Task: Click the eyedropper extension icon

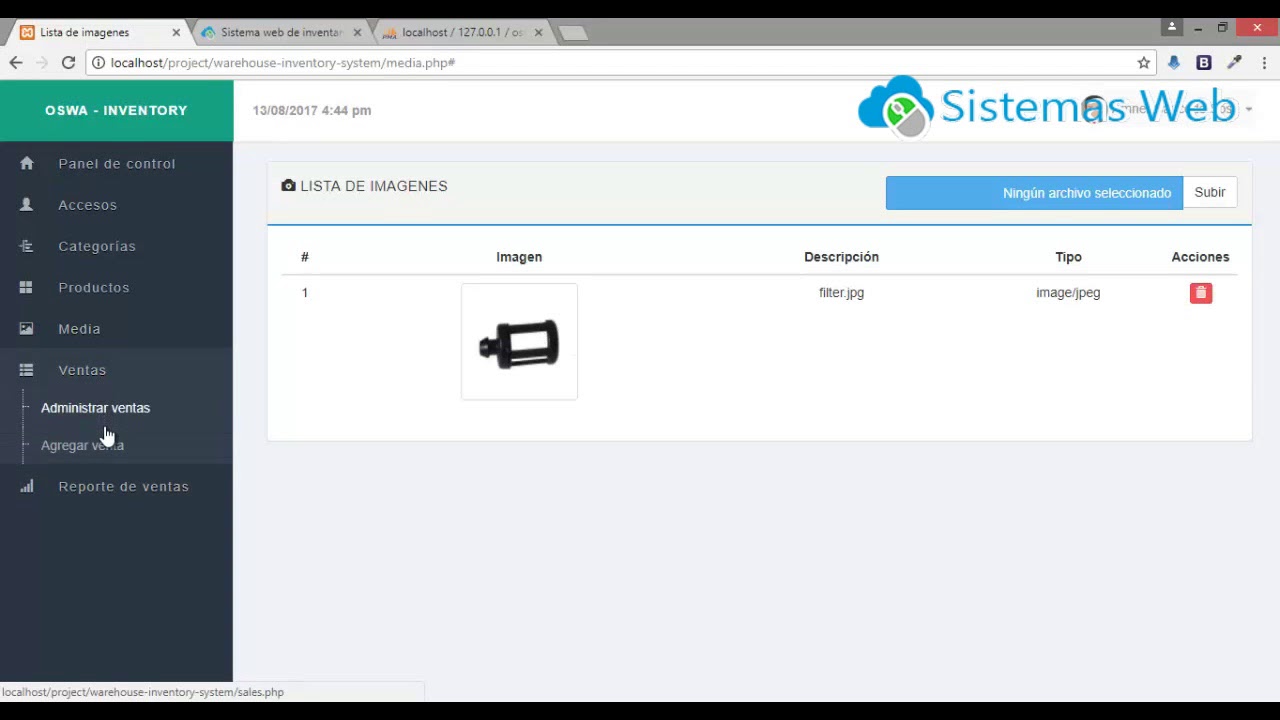Action: [1234, 62]
